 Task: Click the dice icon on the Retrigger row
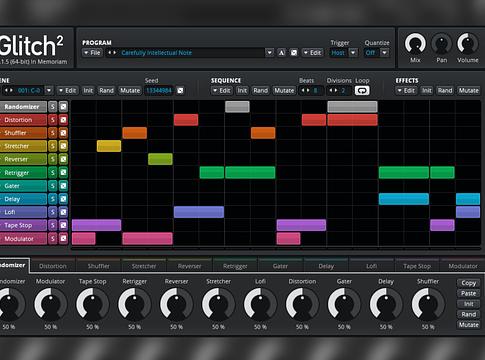(63, 173)
